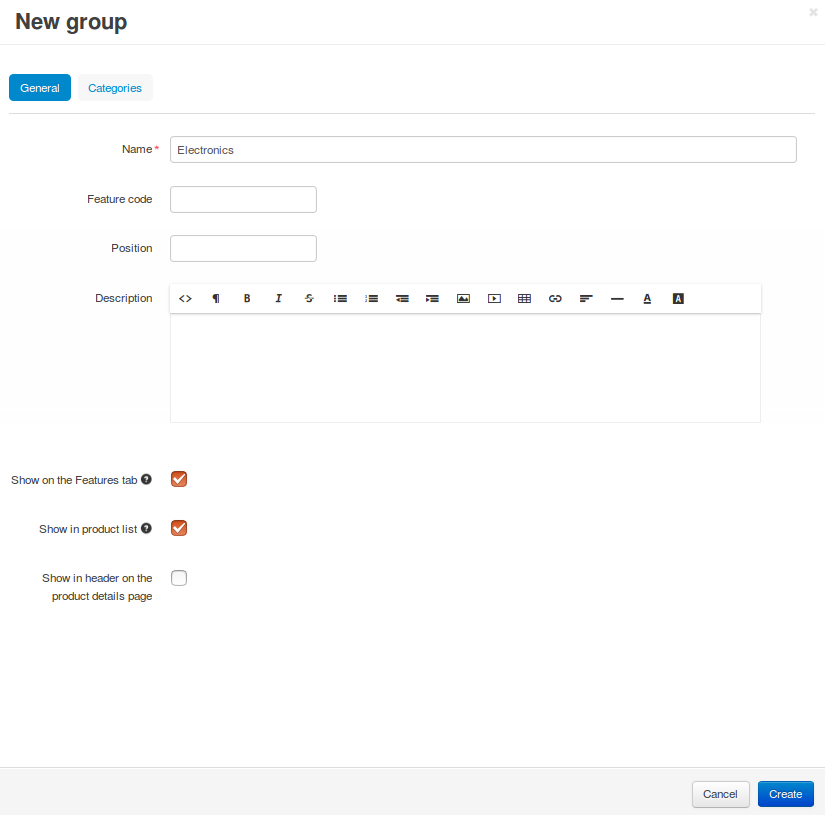Open help for Show in product list
Screen dimensions: 825x815
point(146,528)
